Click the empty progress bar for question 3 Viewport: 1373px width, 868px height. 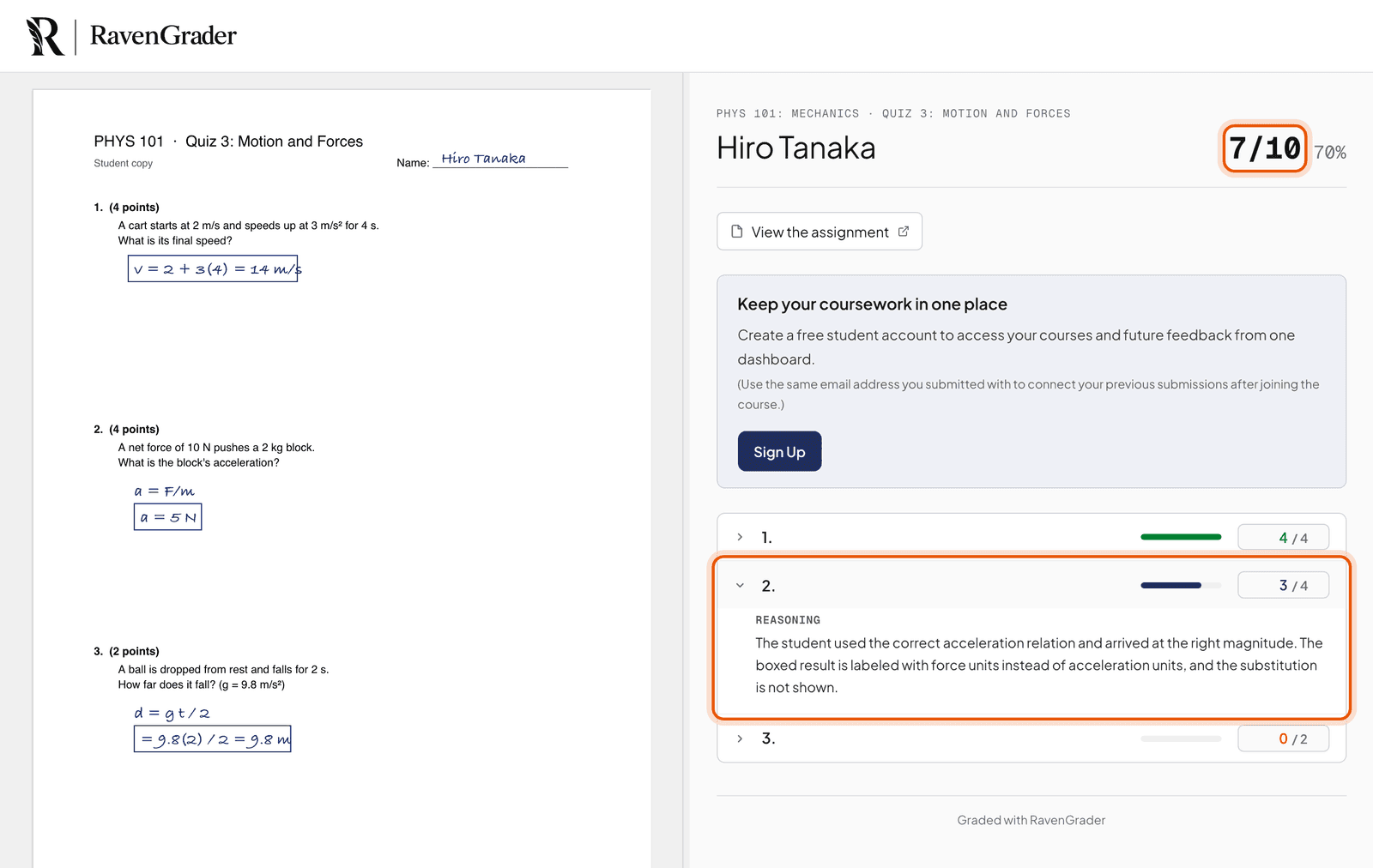click(1181, 738)
